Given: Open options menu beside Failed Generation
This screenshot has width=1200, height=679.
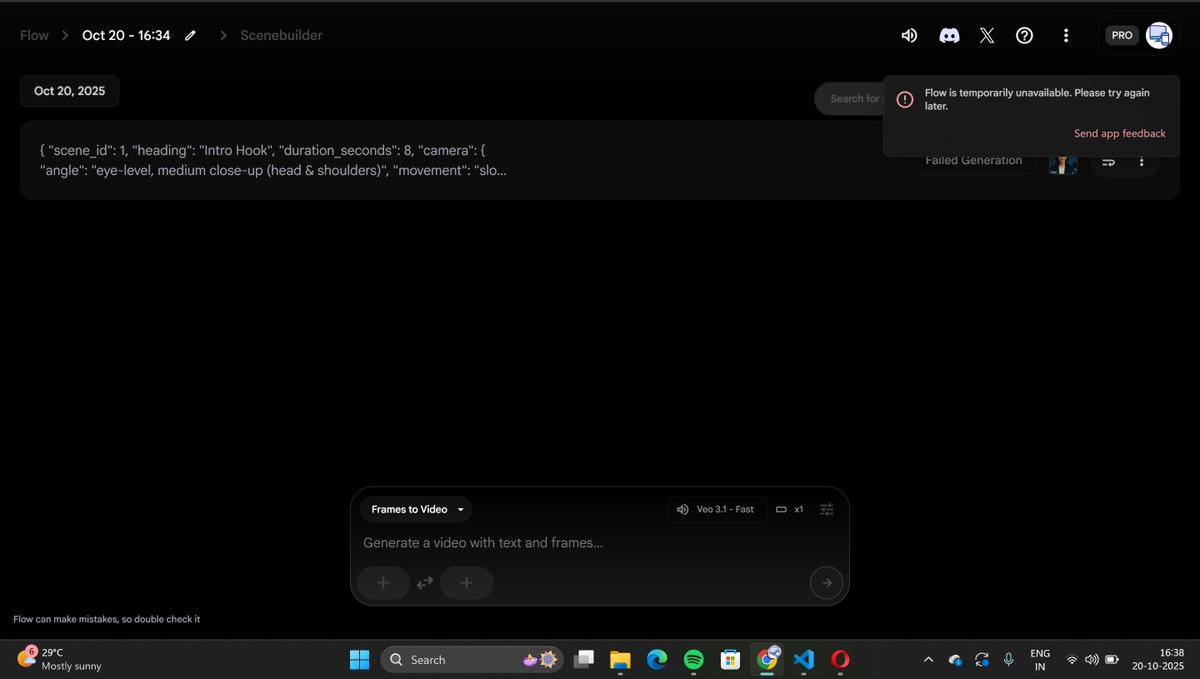Looking at the screenshot, I should click(x=1141, y=160).
